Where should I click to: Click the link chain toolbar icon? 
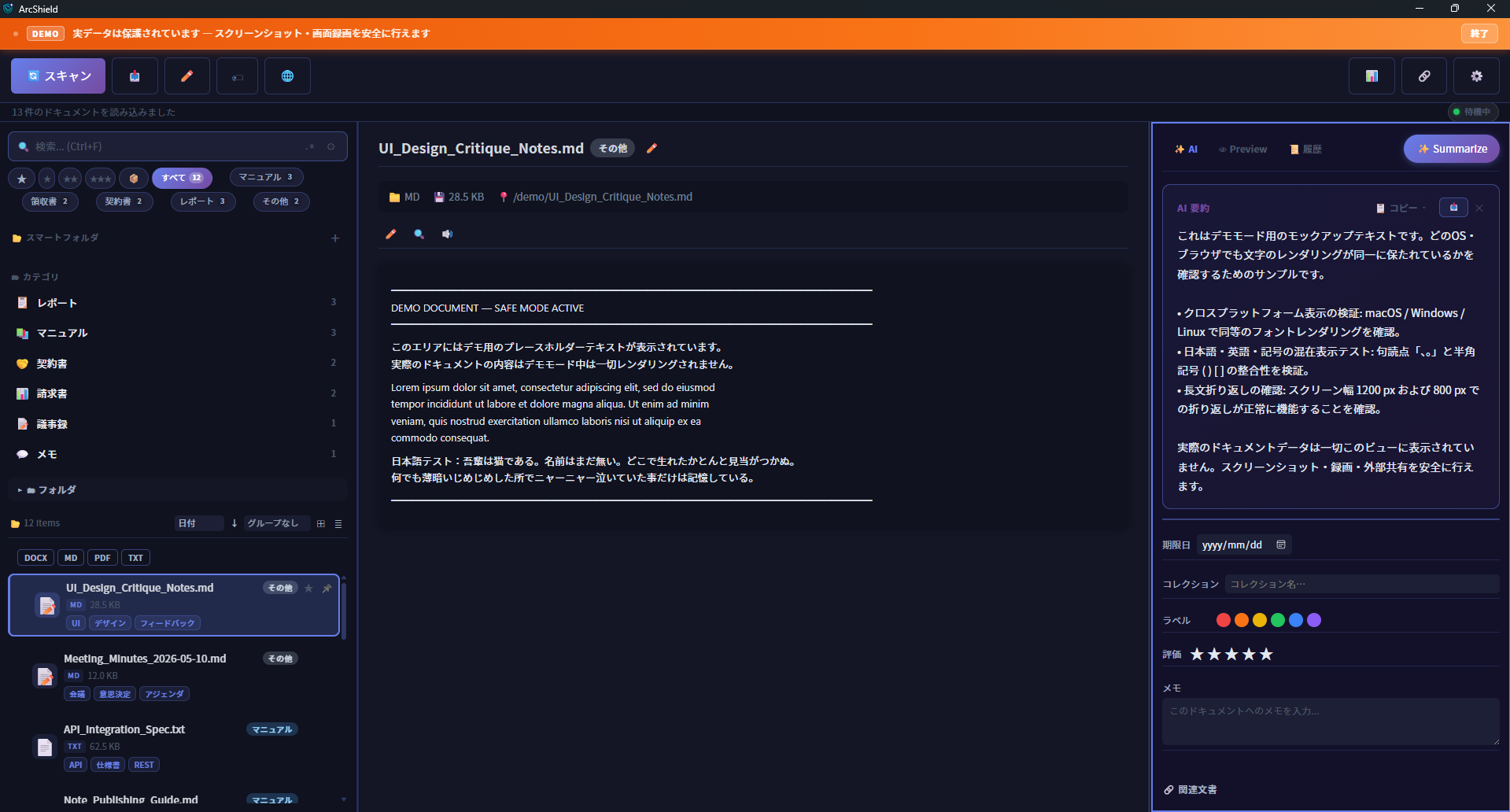pos(1424,76)
